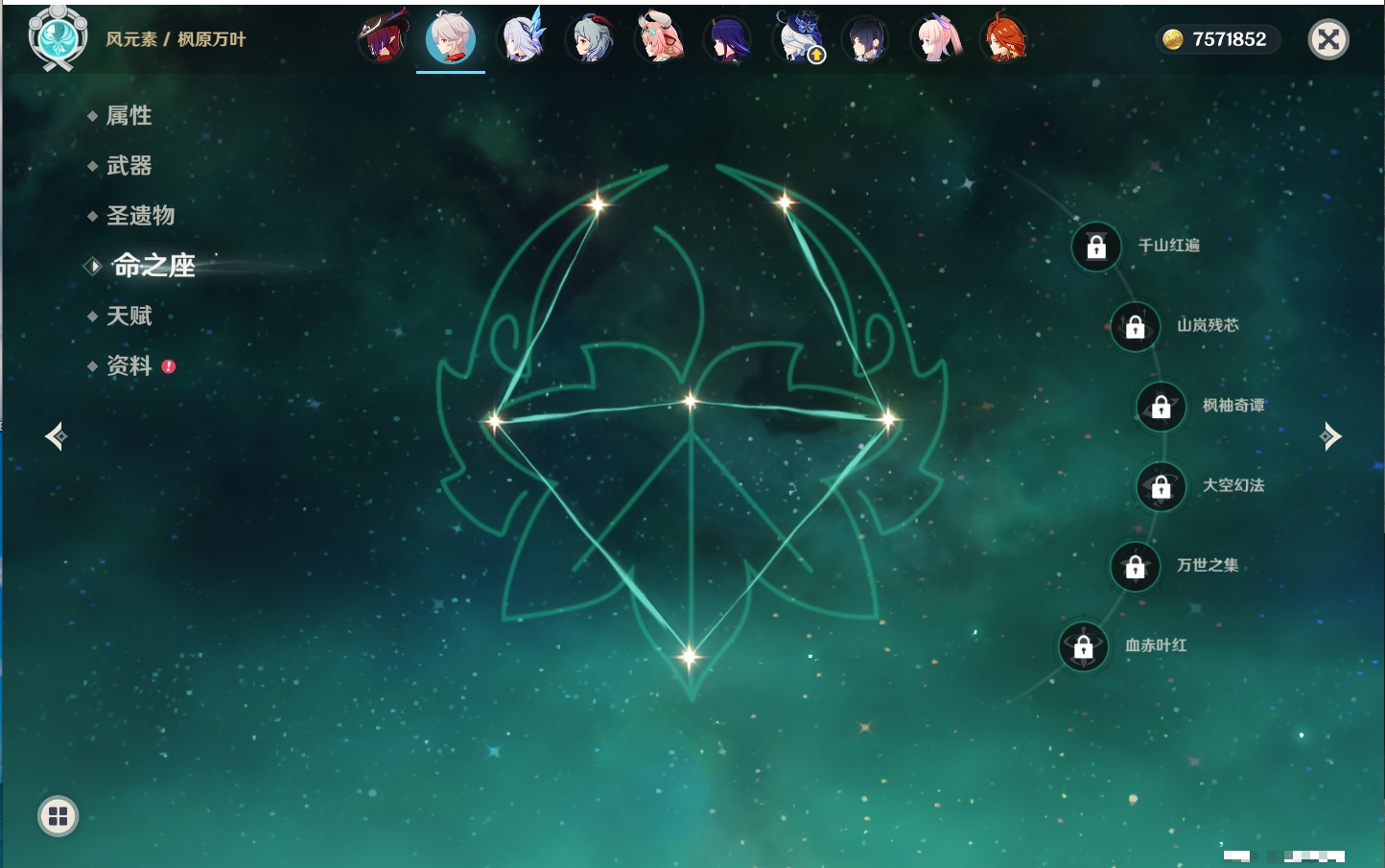Click the 风元素 / 枫原万叶 title text

tap(176, 39)
